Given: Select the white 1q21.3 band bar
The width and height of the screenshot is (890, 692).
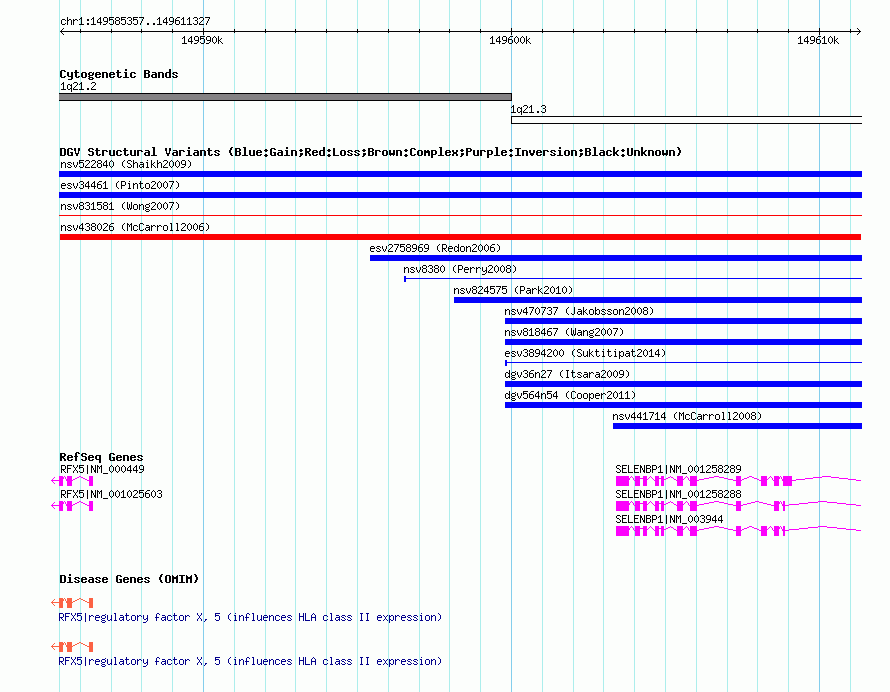Looking at the screenshot, I should pyautogui.click(x=686, y=120).
